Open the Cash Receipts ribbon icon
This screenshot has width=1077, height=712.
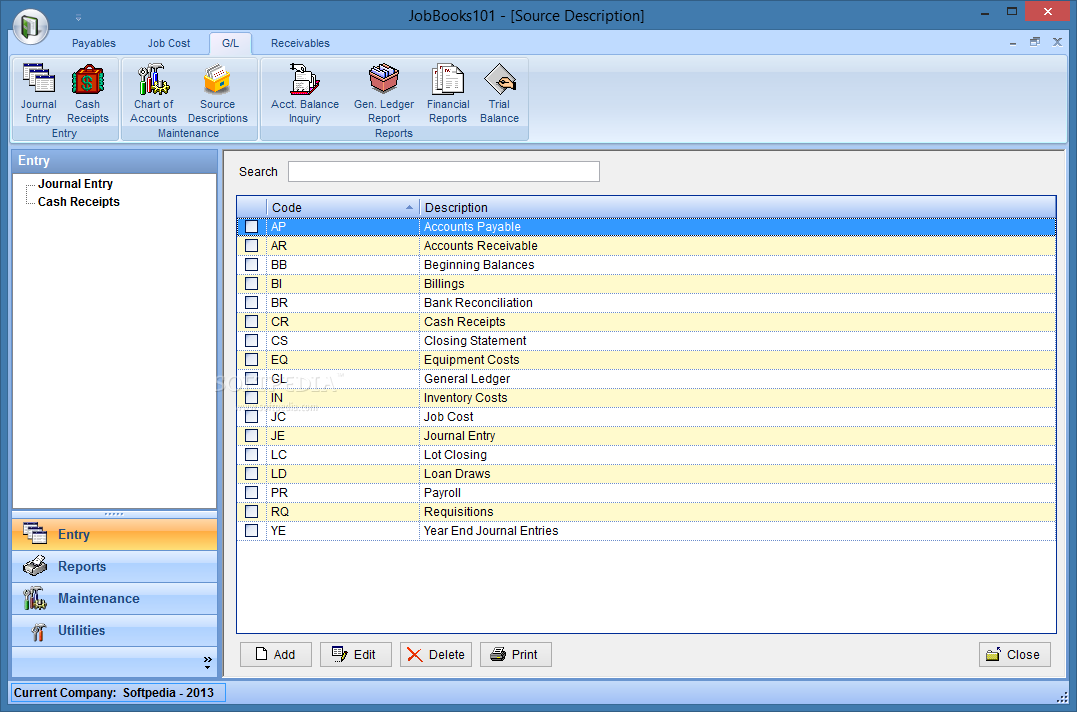[87, 93]
